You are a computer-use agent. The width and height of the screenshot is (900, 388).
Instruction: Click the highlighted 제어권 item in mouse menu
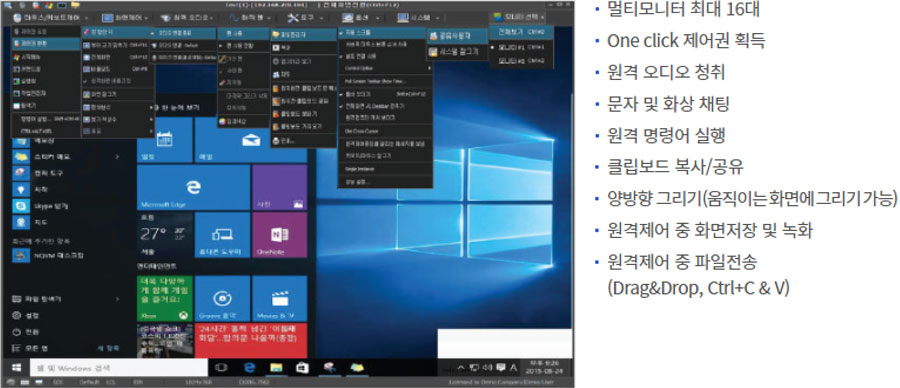tap(46, 44)
